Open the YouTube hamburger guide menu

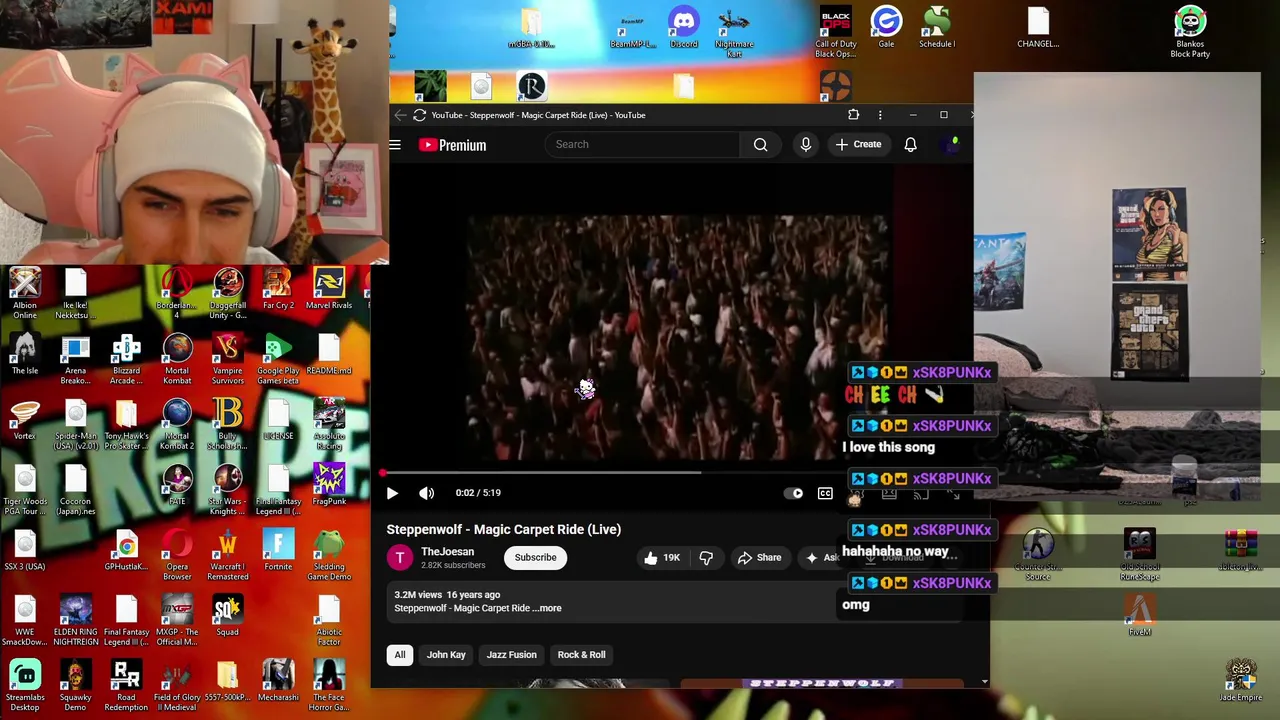(x=395, y=145)
